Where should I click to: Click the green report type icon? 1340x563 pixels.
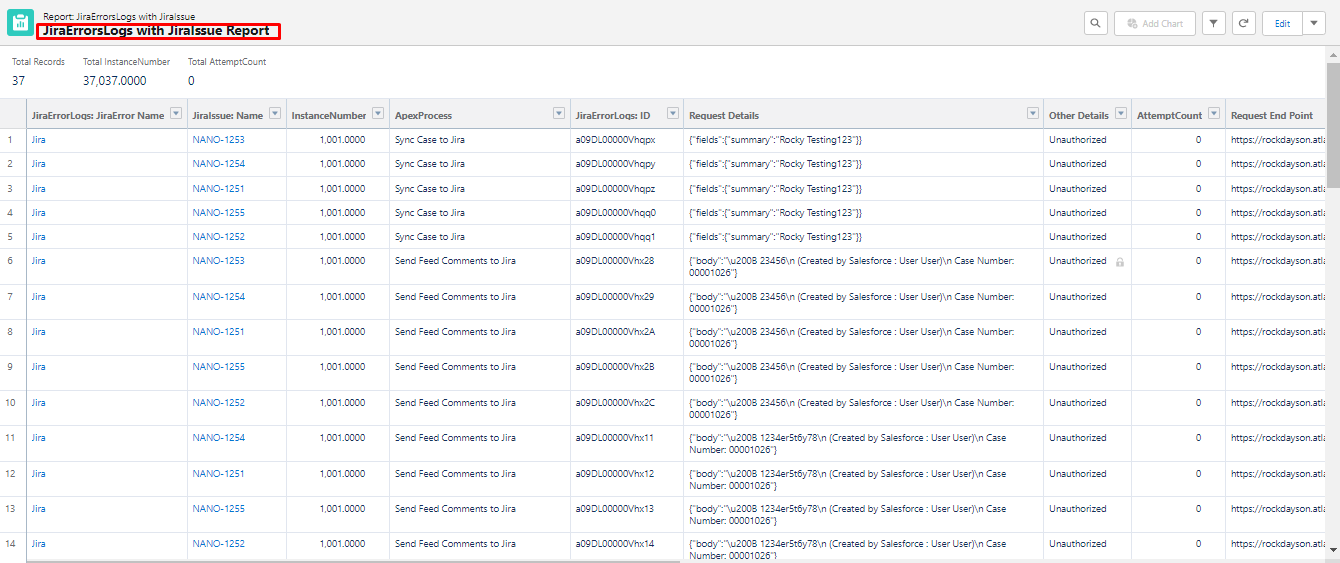coord(21,23)
